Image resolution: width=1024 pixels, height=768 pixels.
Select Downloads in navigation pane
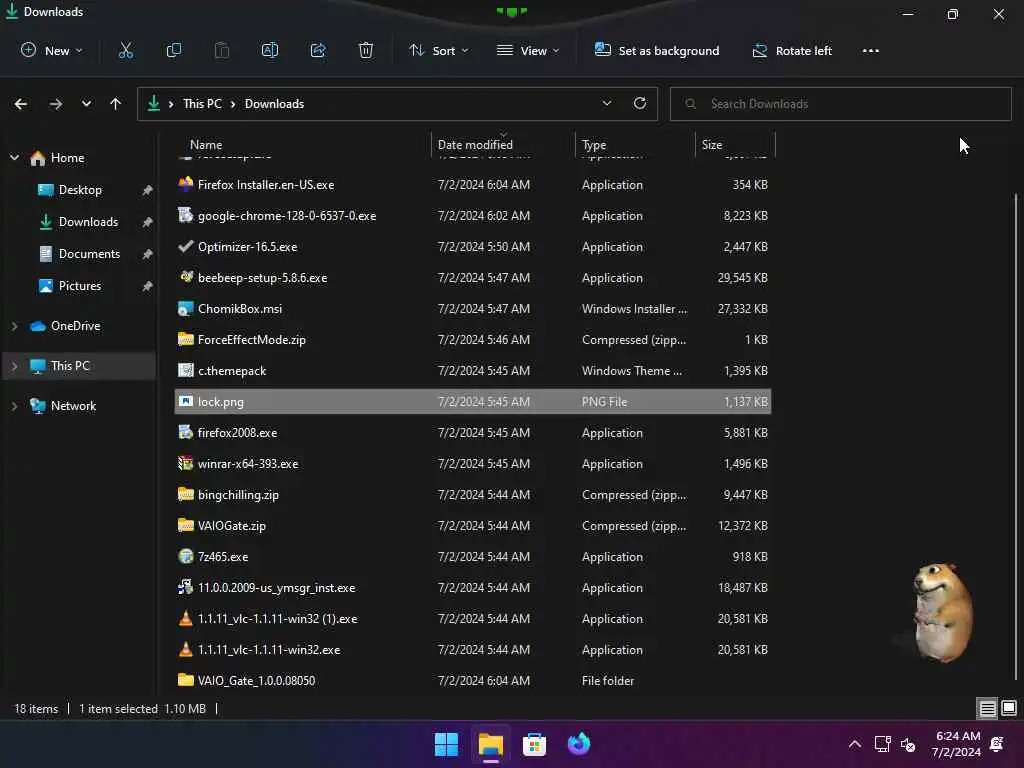(88, 222)
